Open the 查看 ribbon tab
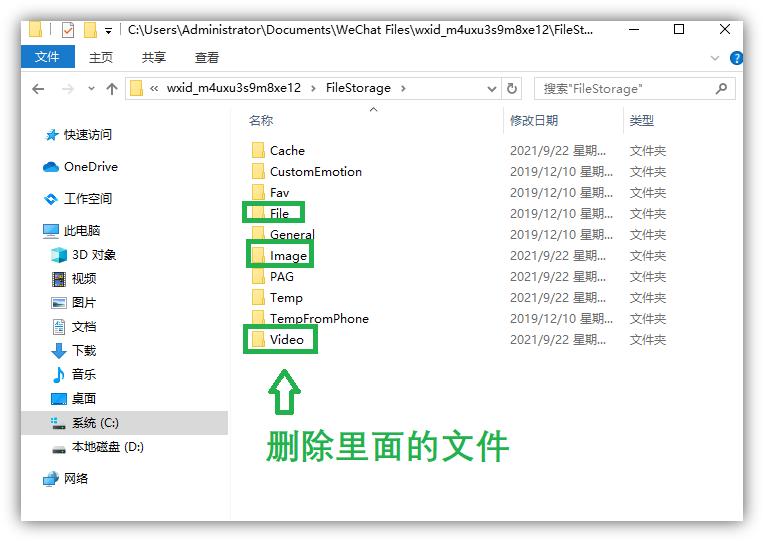764x542 pixels. (207, 58)
